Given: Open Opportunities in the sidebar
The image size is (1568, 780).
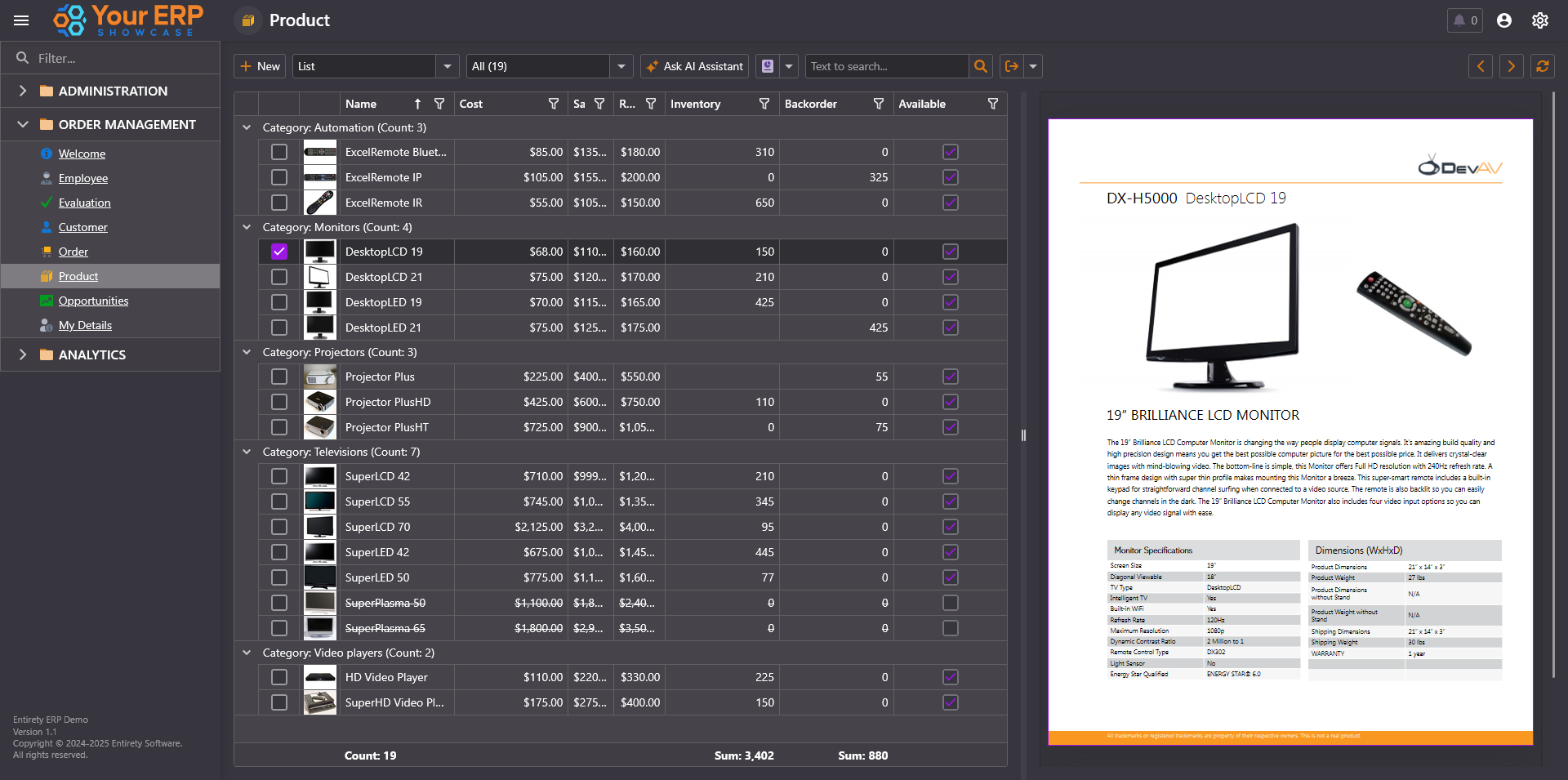Looking at the screenshot, I should 93,301.
